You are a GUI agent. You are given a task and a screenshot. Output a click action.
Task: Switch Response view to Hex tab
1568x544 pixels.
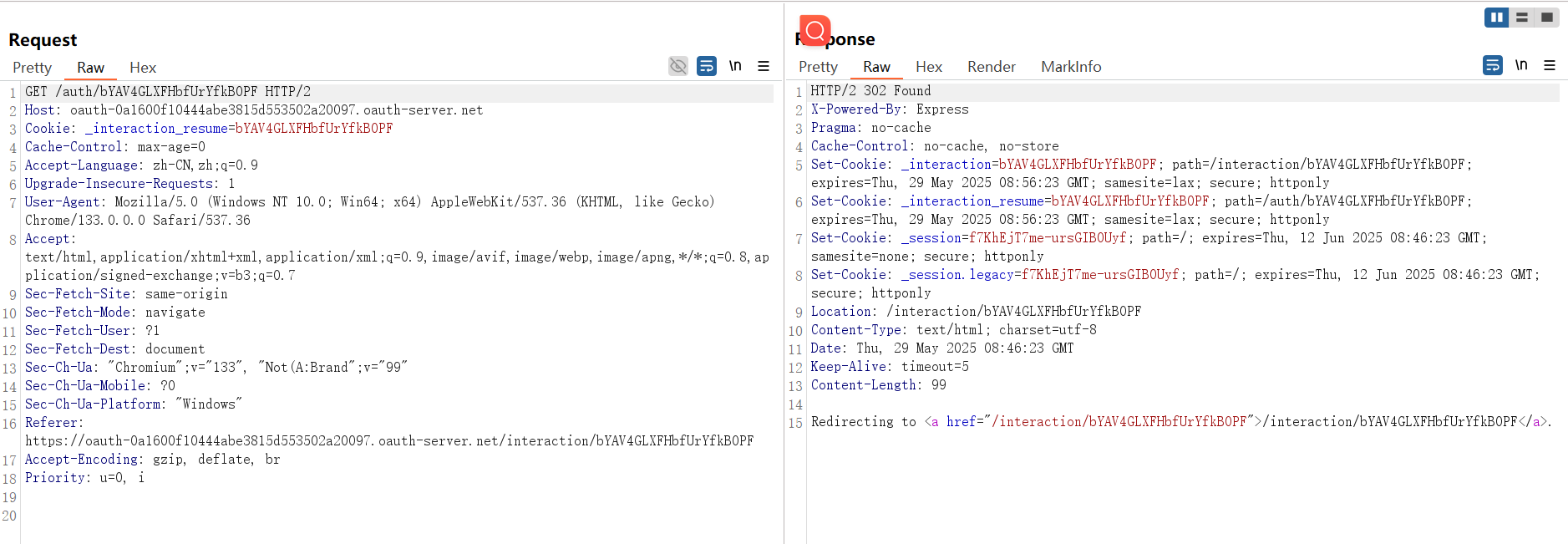click(x=928, y=67)
